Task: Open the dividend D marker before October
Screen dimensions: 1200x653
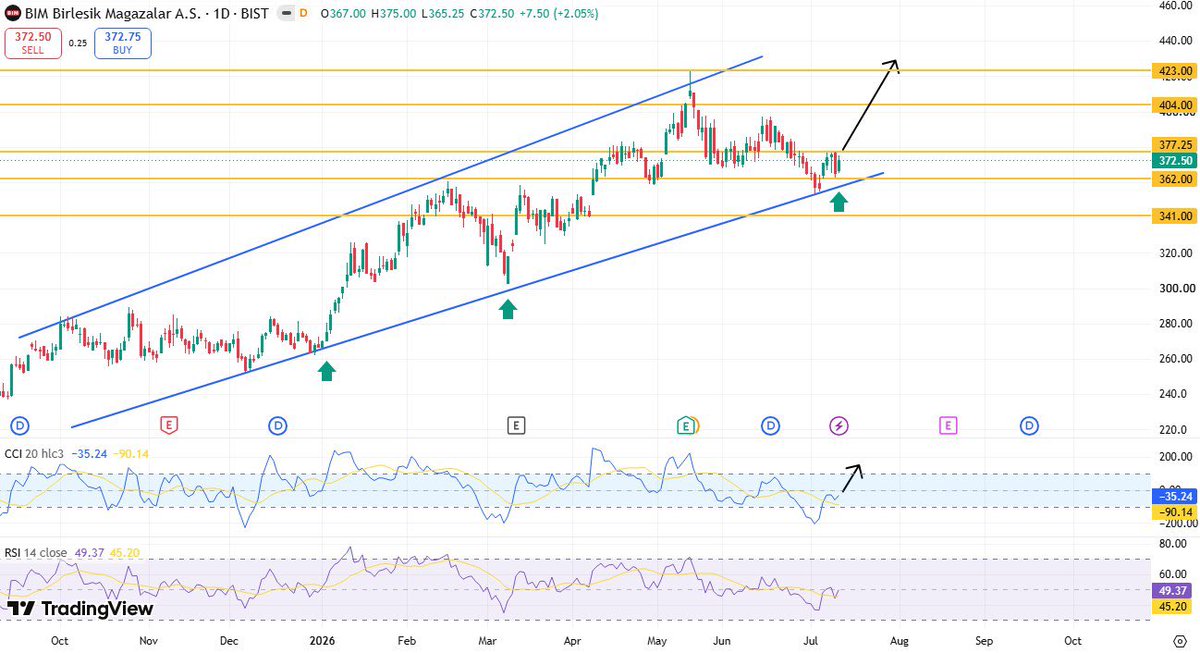Action: [x=20, y=425]
